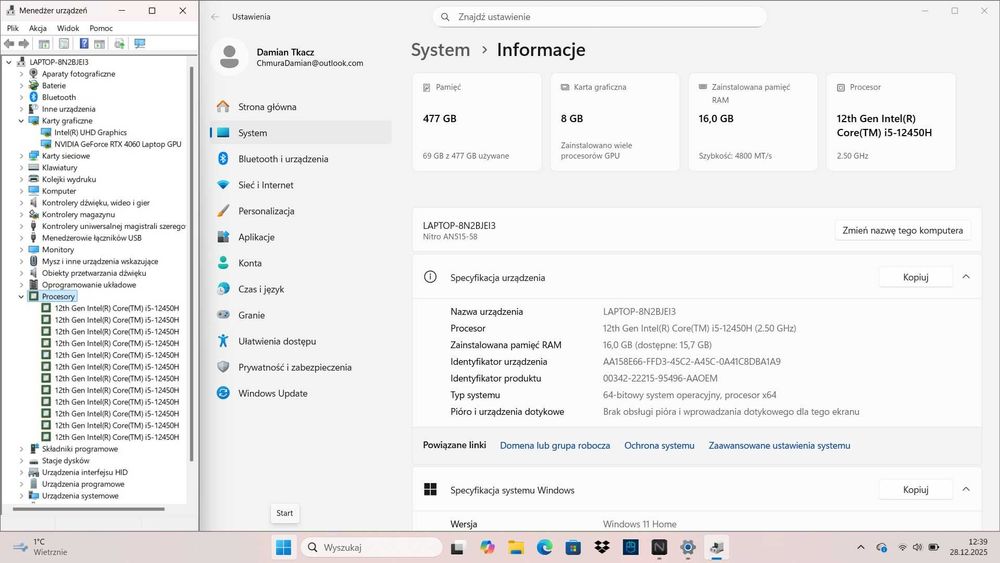
Task: Click the blue question-mark Help toolbar icon
Action: point(84,43)
